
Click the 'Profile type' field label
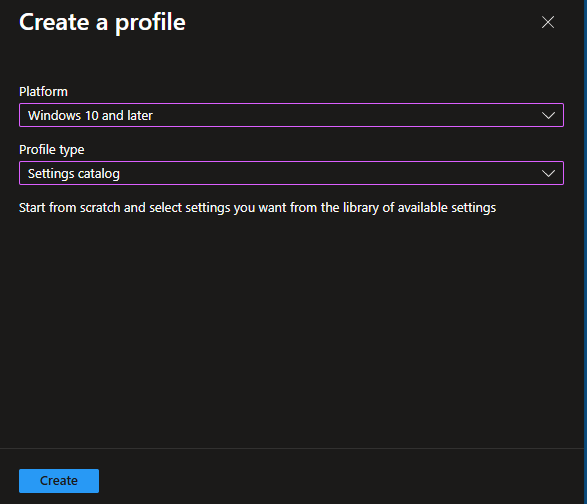[52, 150]
